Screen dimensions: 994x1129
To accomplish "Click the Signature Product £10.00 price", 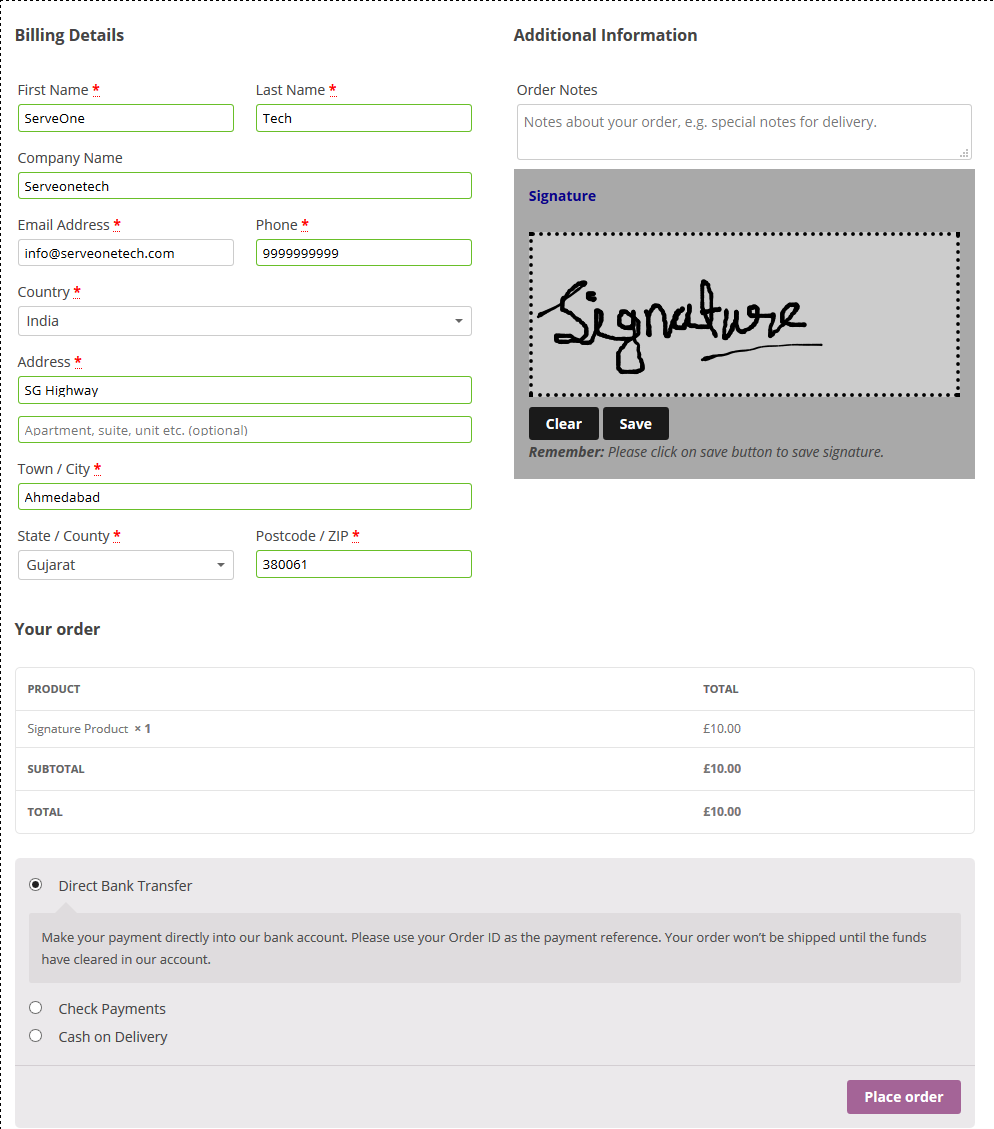I will (722, 729).
